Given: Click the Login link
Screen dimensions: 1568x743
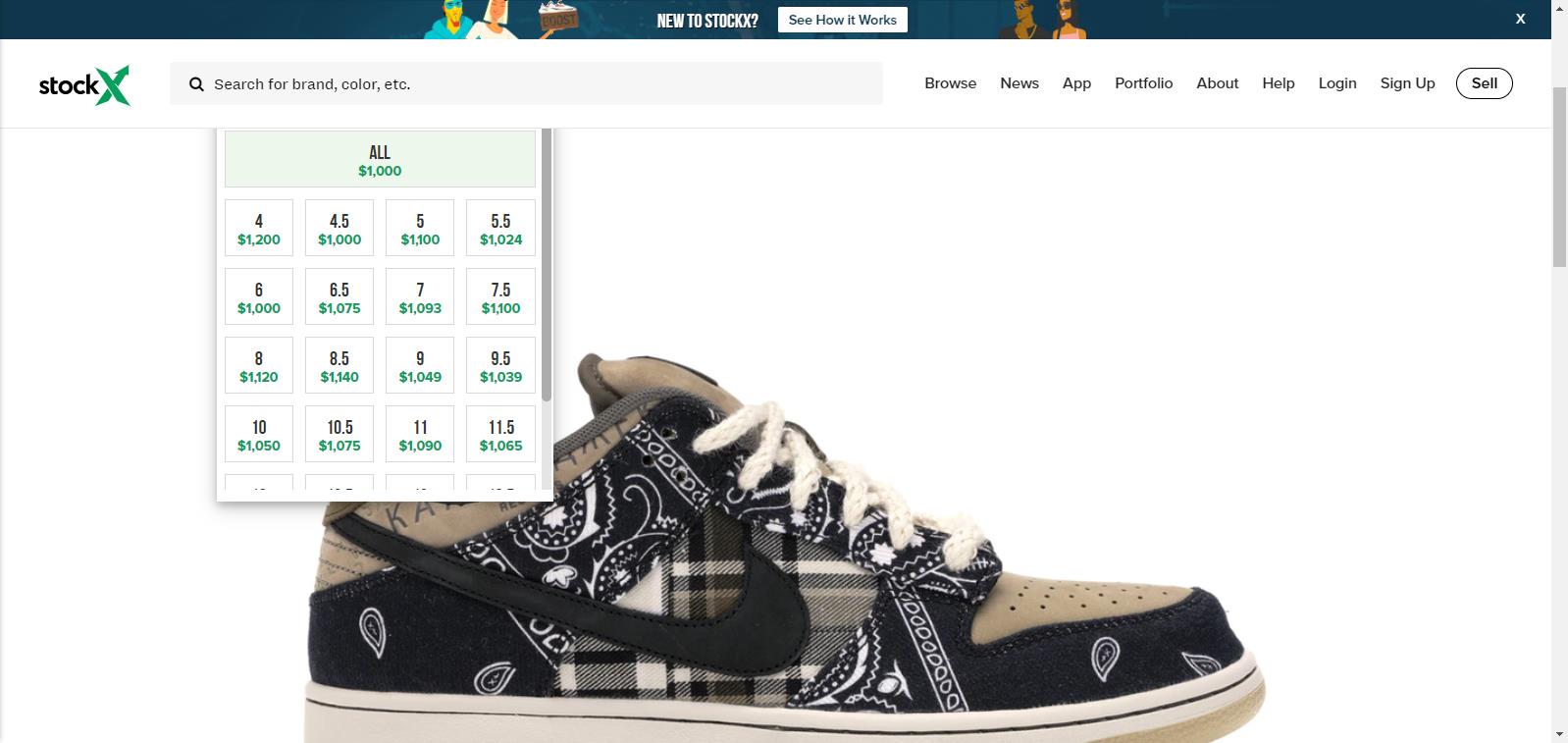Looking at the screenshot, I should tap(1336, 83).
